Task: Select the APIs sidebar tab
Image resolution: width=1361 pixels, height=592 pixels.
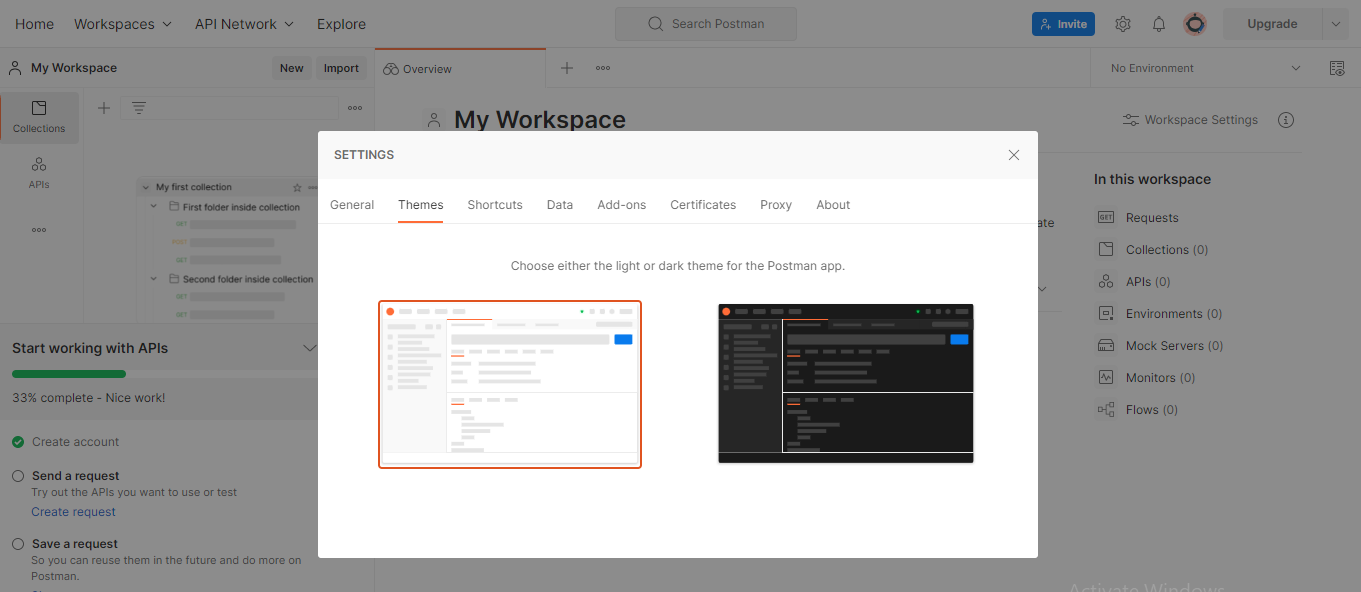Action: pos(39,172)
